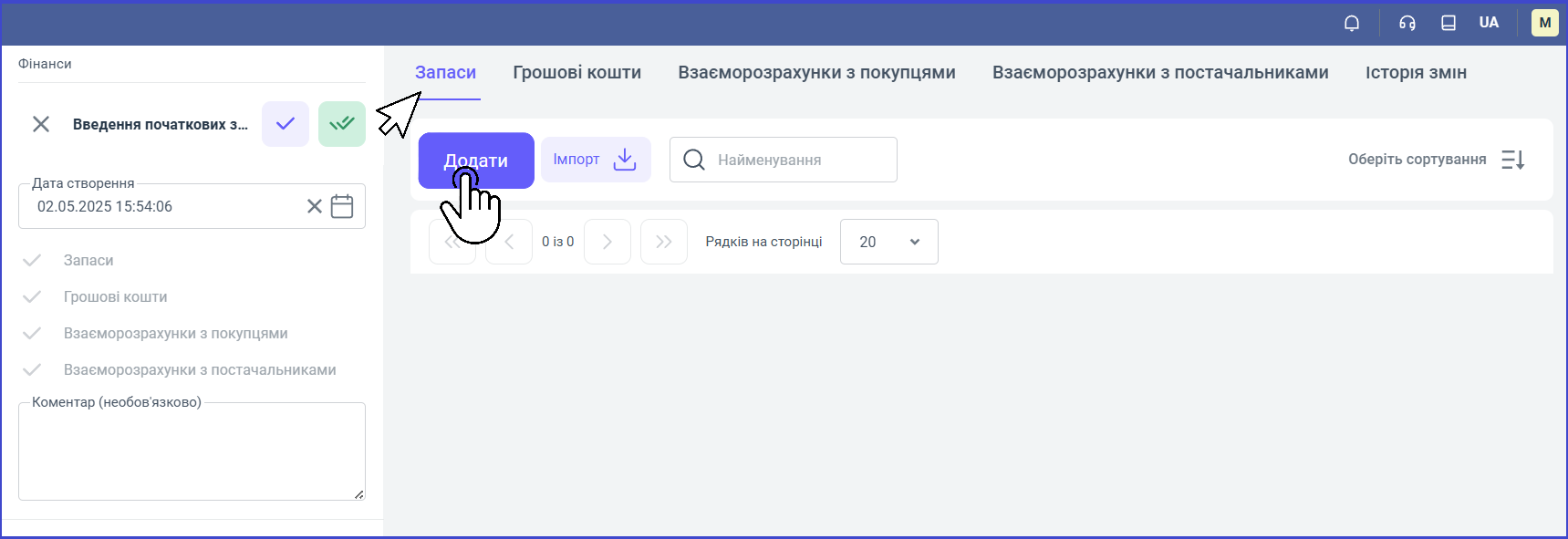The image size is (1568, 539).
Task: Click the optional comment text area
Action: click(192, 451)
